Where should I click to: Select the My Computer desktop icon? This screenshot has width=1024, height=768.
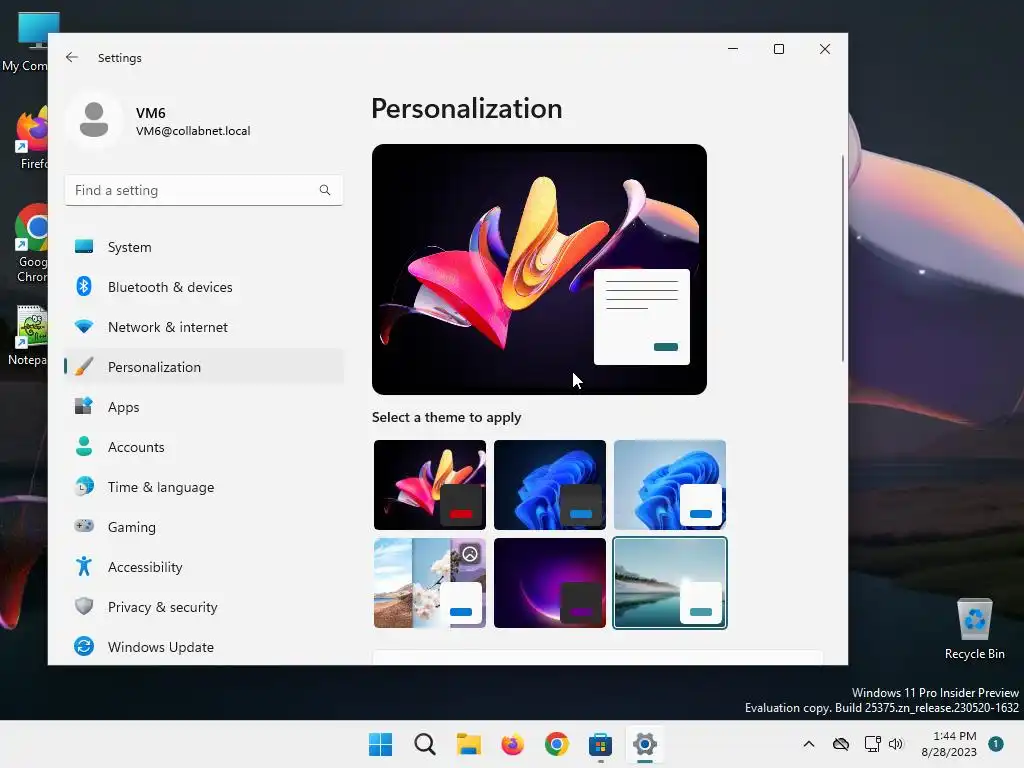(x=26, y=42)
